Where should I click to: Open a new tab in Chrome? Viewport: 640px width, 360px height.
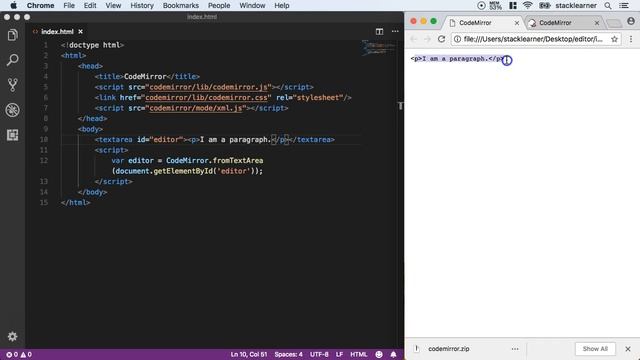(613, 23)
